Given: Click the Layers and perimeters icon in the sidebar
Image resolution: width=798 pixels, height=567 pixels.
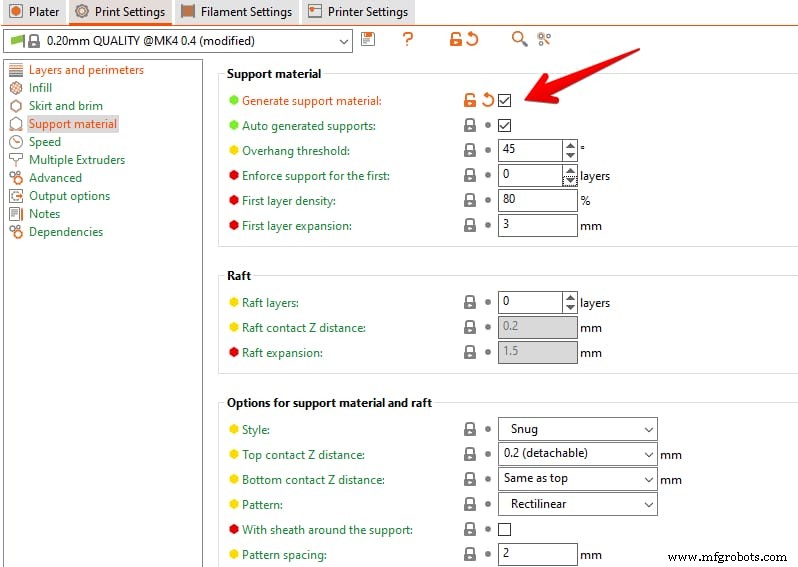Looking at the screenshot, I should coord(16,70).
